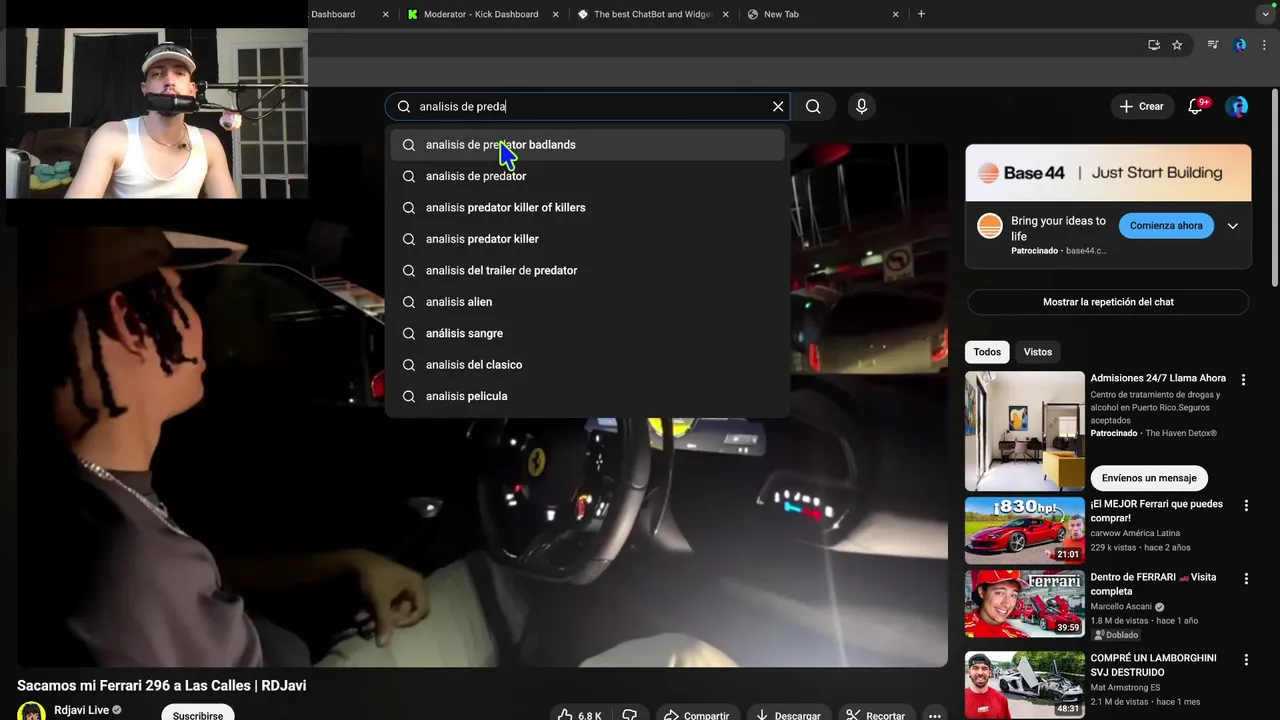Open the Dentro de FERRARI thumbnail
The height and width of the screenshot is (720, 1280).
point(1024,603)
